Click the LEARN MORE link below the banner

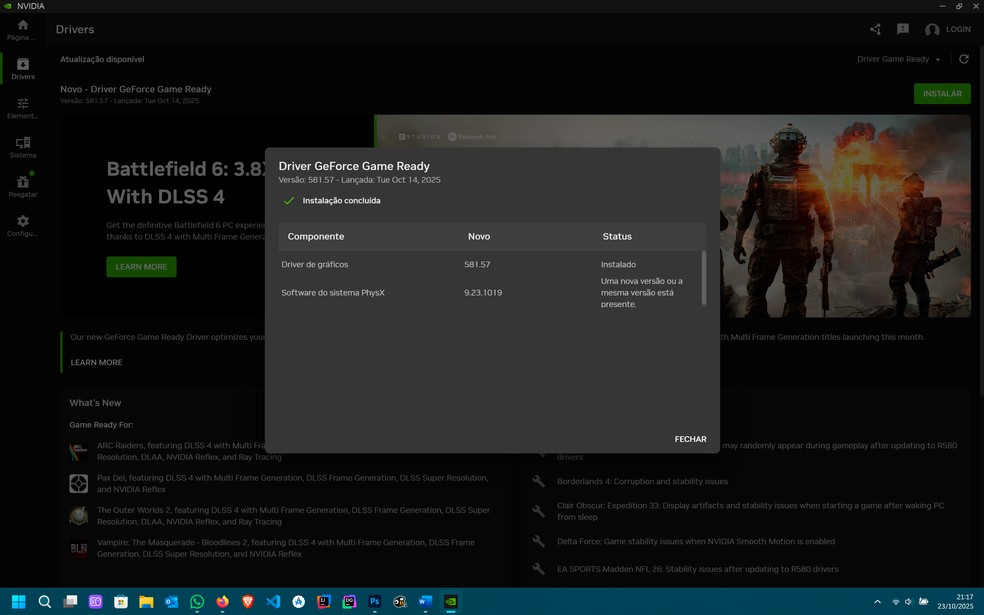97,362
